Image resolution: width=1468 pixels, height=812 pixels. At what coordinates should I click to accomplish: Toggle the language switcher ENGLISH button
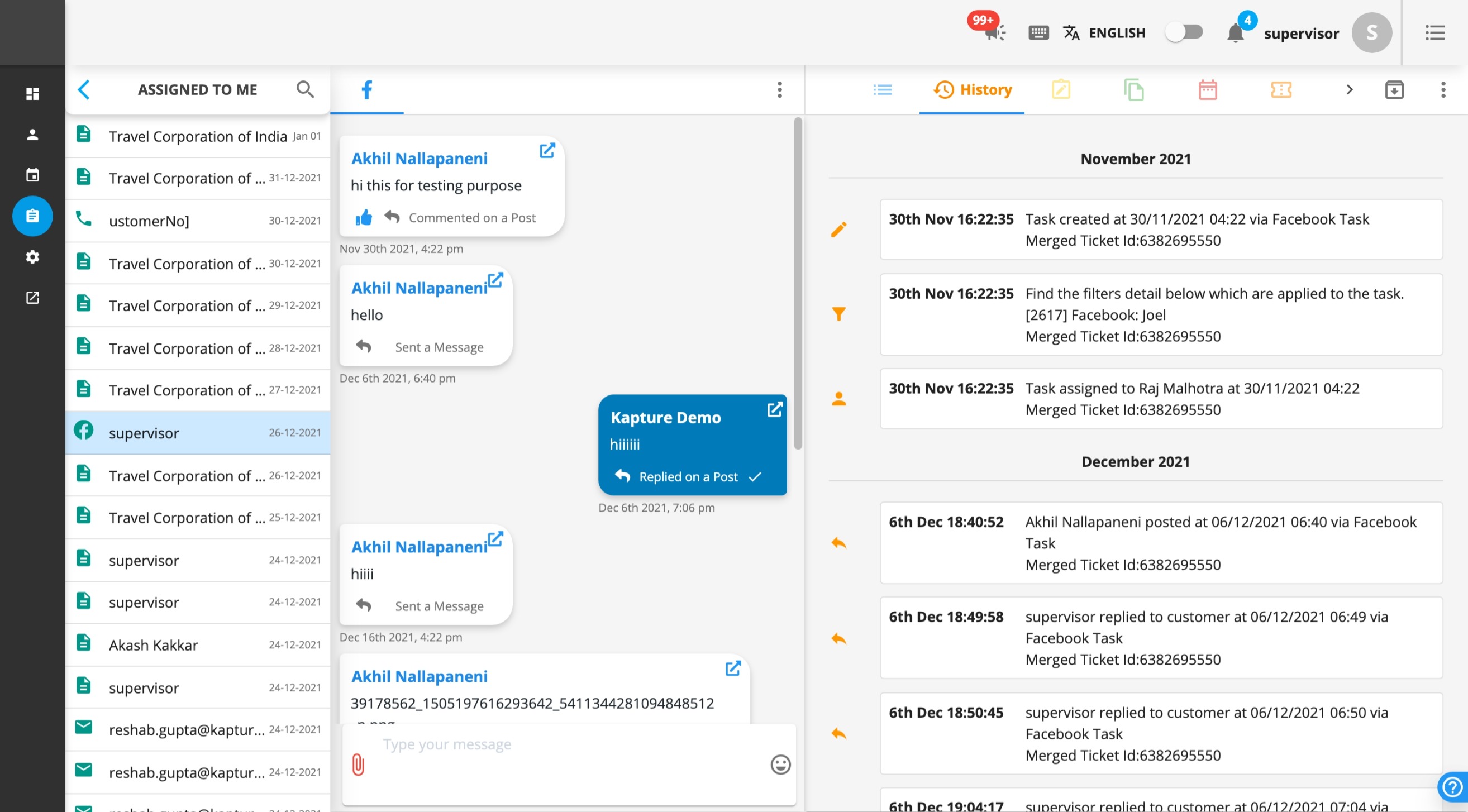pyautogui.click(x=1185, y=32)
